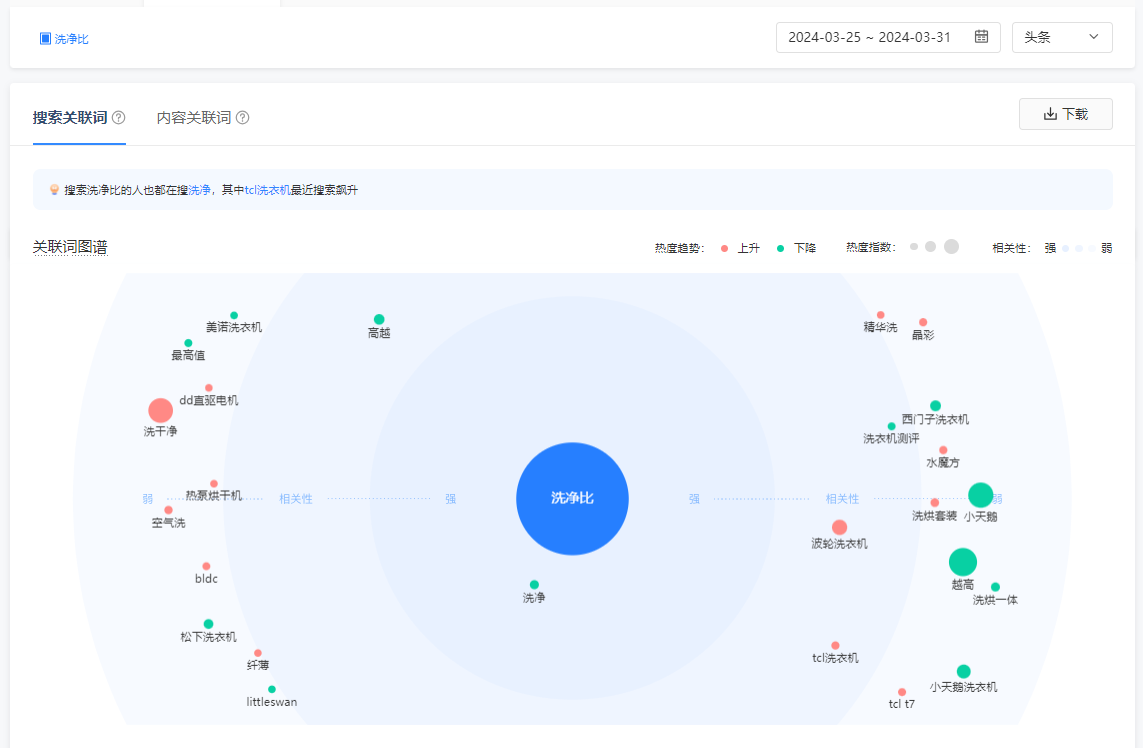The width and height of the screenshot is (1143, 748).
Task: Click the 西门子洗衣机 keyword label
Action: pos(935,419)
